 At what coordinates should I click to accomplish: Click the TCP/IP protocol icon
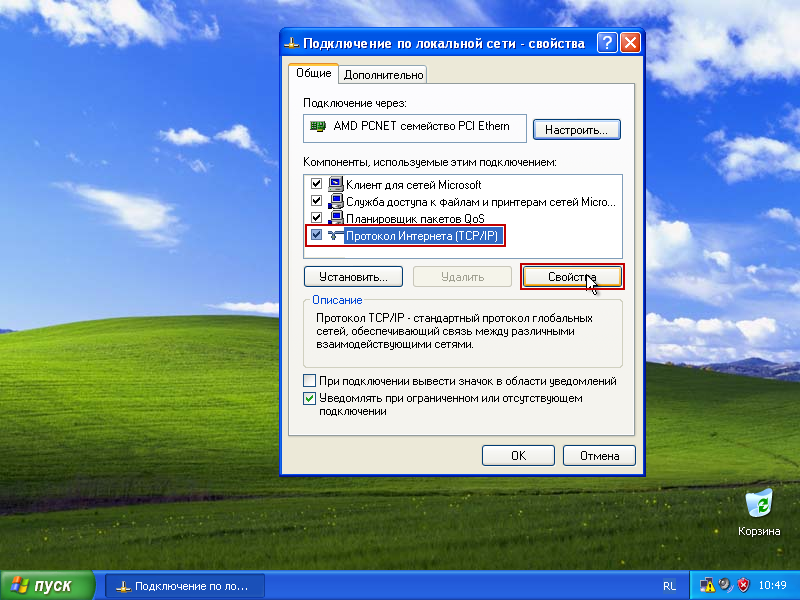click(x=336, y=235)
